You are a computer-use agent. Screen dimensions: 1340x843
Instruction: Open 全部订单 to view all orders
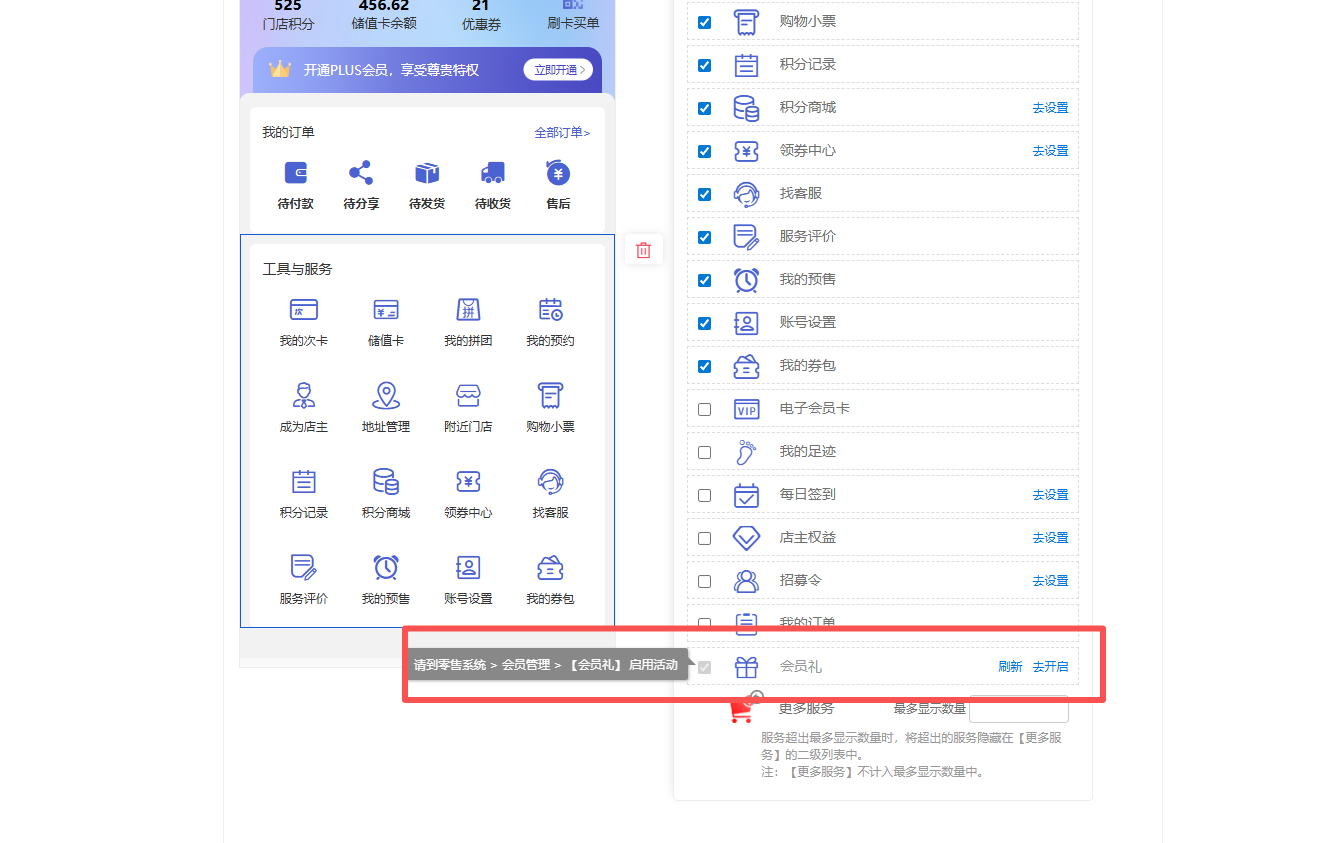[562, 133]
